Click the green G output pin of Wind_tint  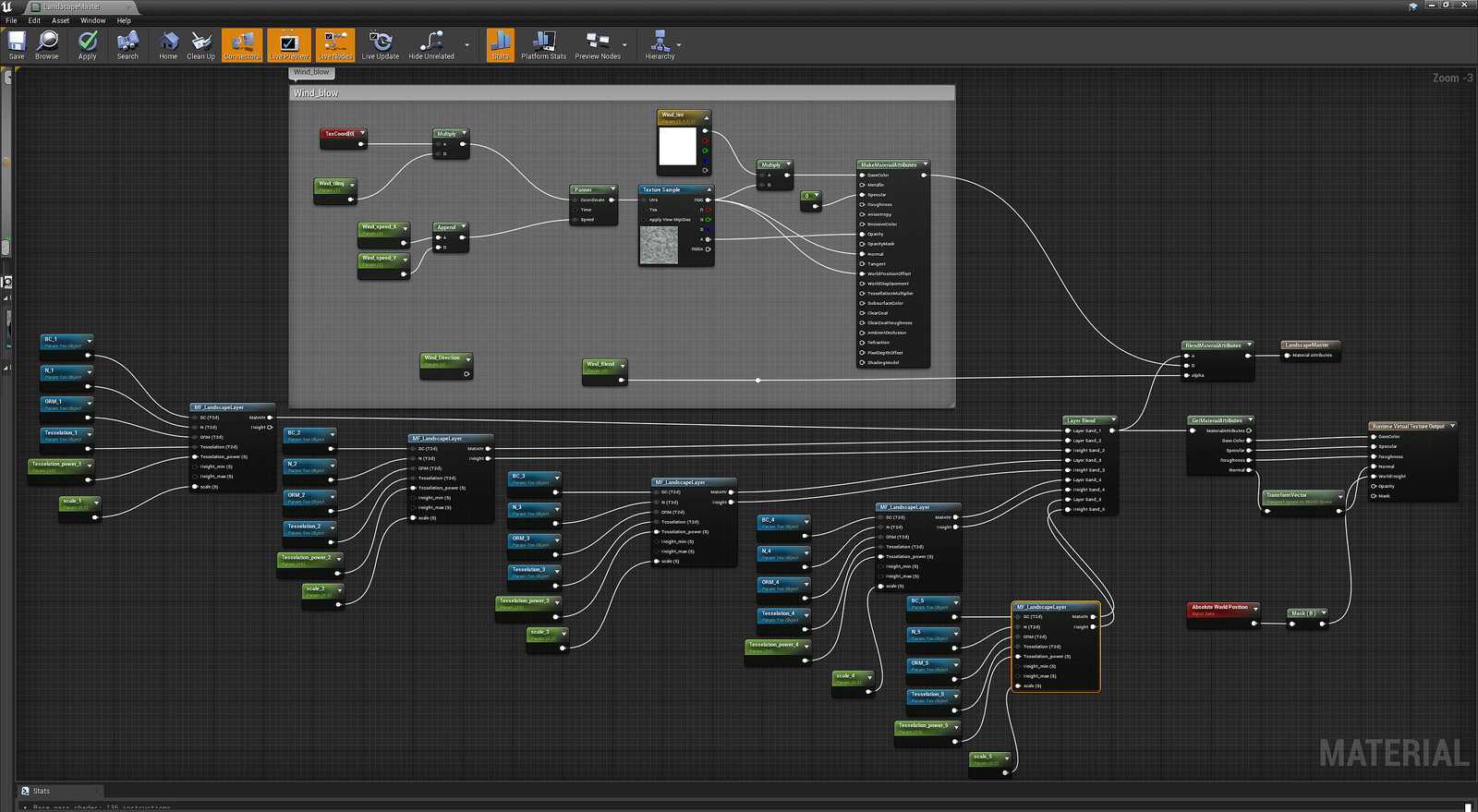click(x=706, y=151)
